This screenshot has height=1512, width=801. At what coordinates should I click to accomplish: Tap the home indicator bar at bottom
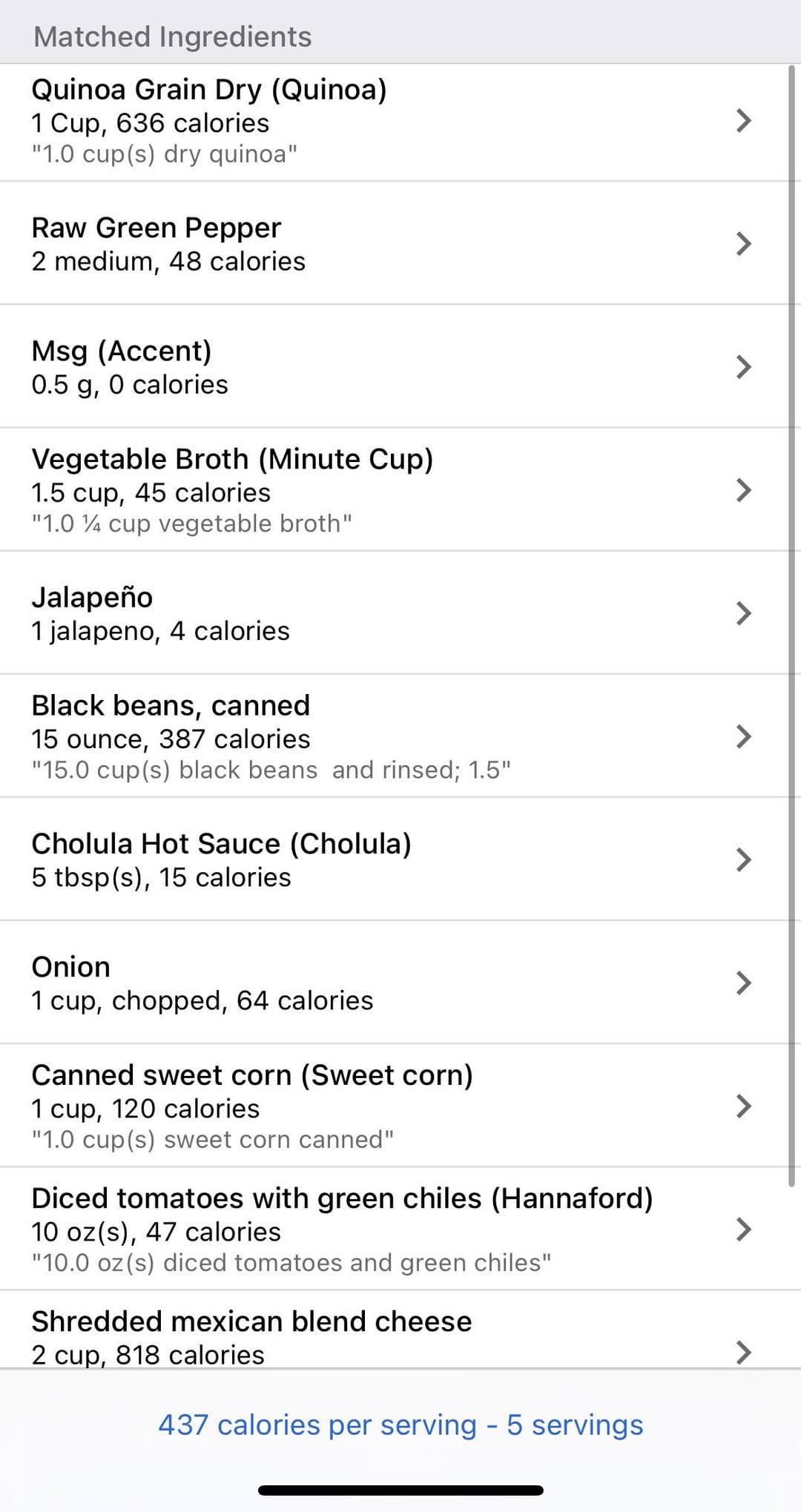pos(400,1490)
